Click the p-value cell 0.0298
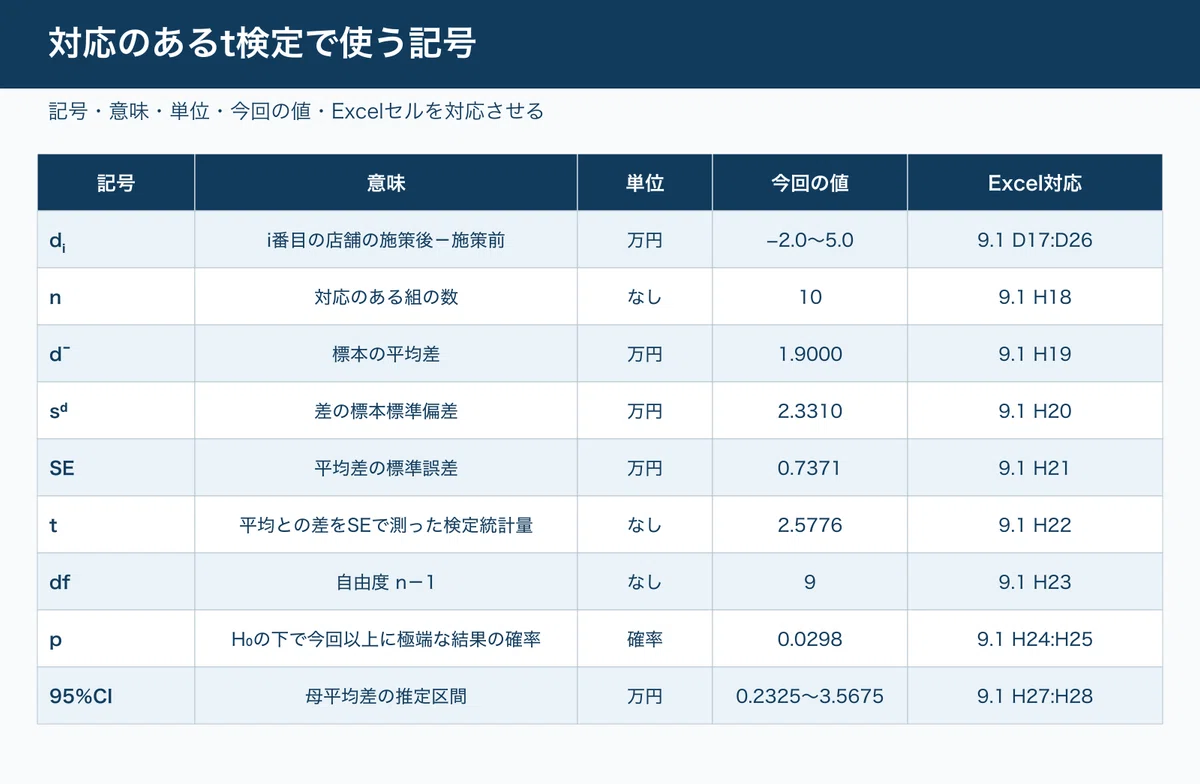 pos(810,638)
